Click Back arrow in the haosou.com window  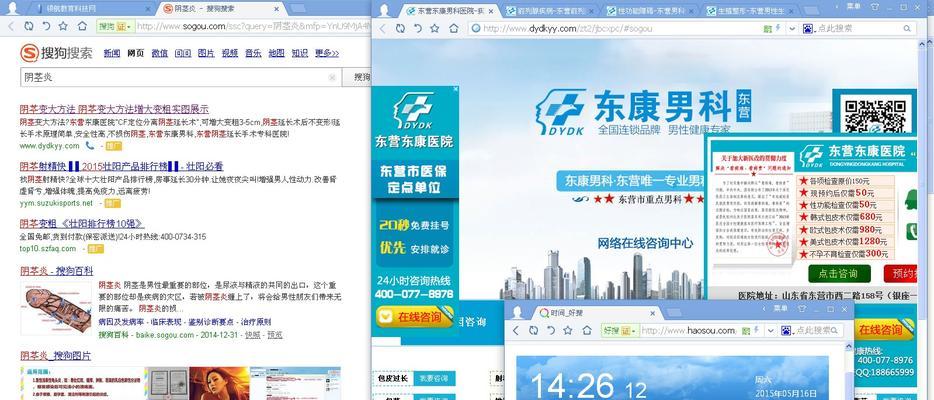[516, 330]
